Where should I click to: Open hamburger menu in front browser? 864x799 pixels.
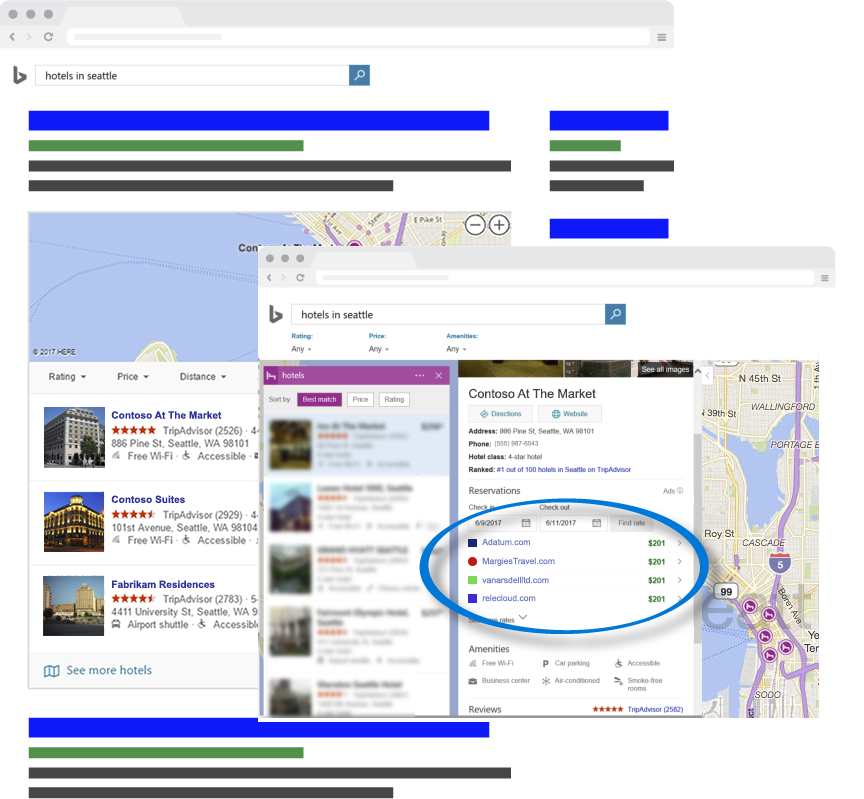(825, 278)
